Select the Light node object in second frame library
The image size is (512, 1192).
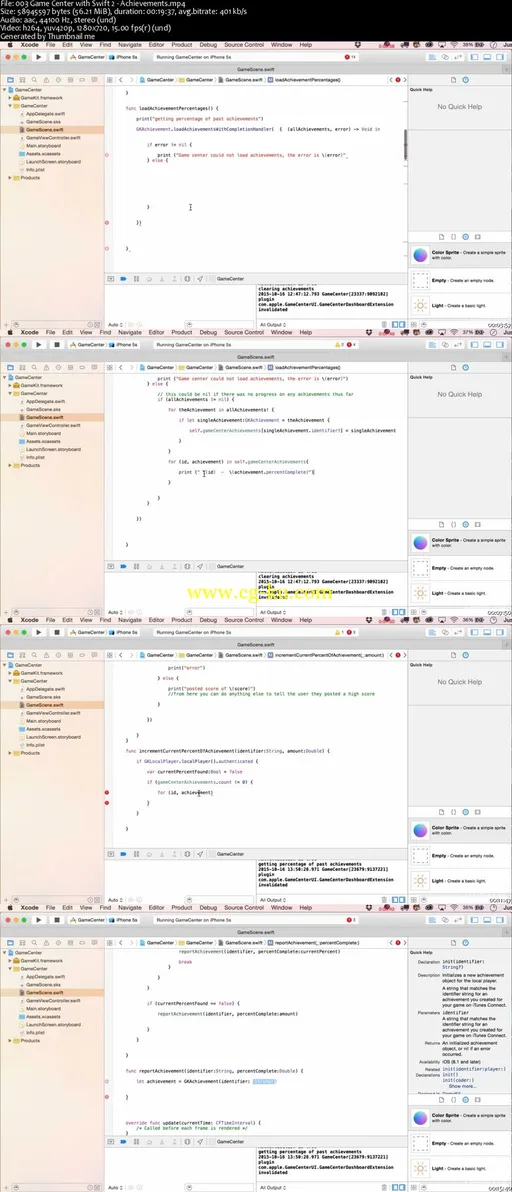tap(459, 593)
